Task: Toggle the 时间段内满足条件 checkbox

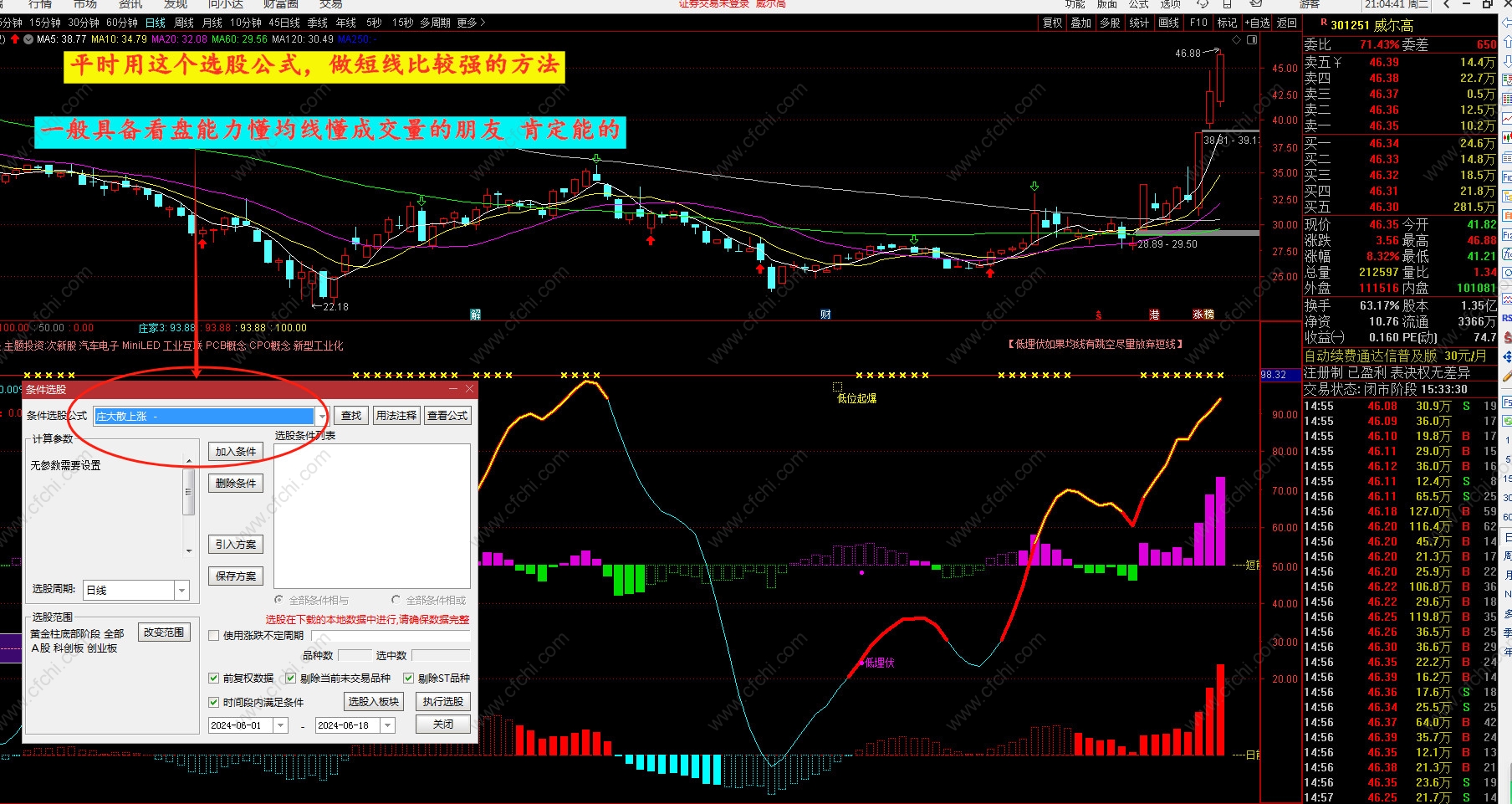Action: (x=214, y=703)
